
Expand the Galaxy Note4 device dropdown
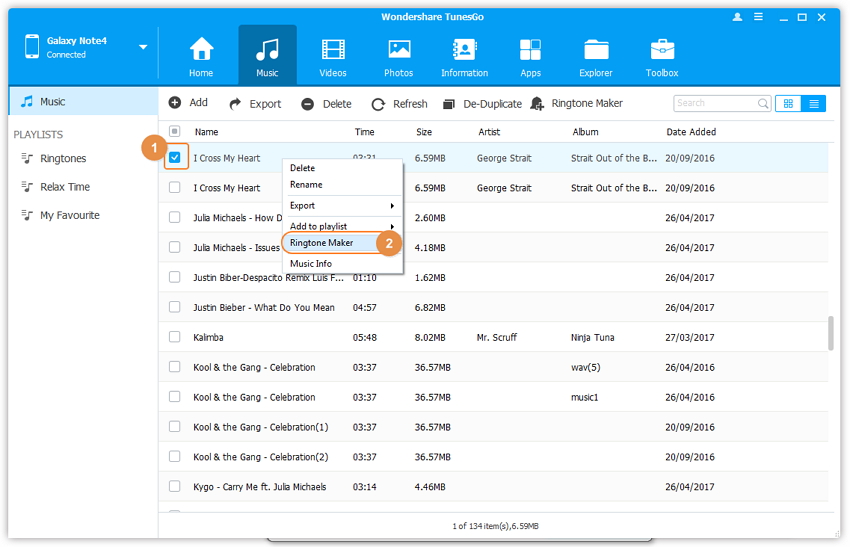143,47
